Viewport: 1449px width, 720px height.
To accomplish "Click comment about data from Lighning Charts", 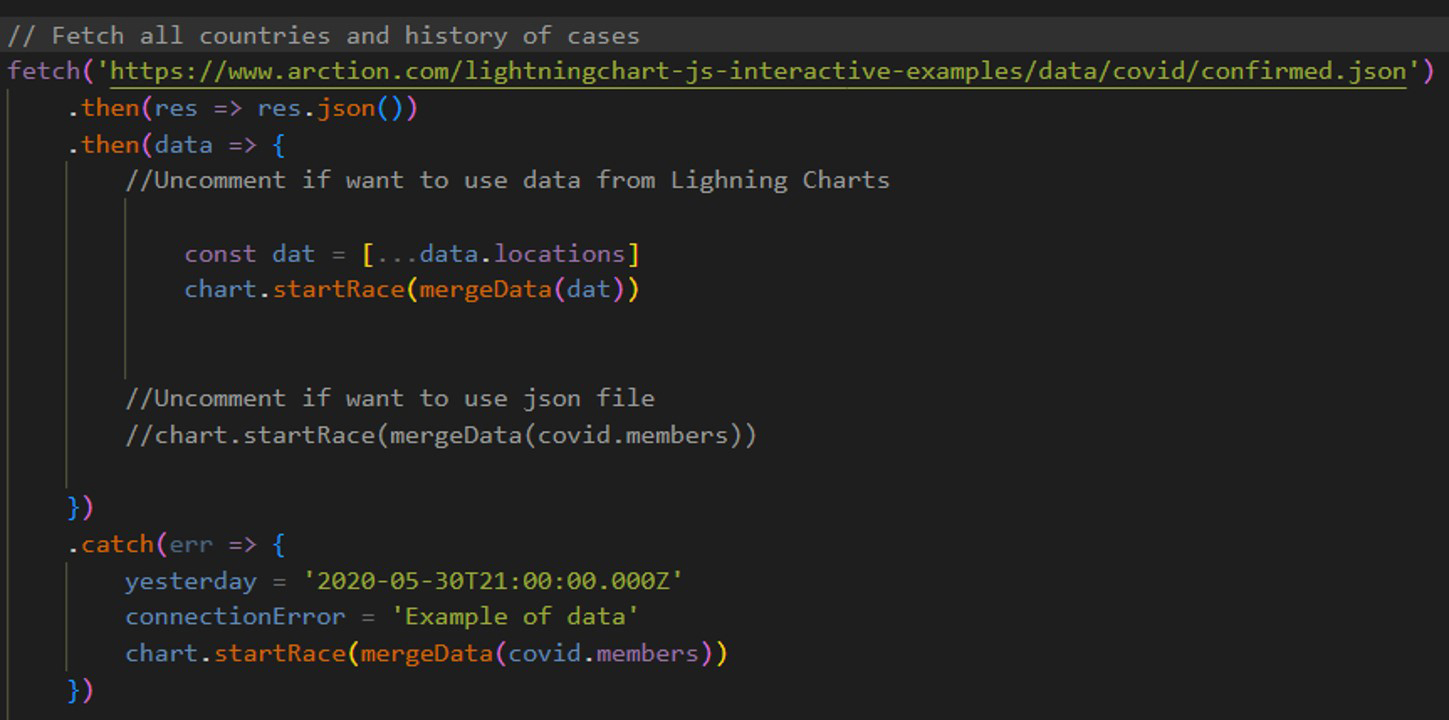I will pyautogui.click(x=507, y=181).
